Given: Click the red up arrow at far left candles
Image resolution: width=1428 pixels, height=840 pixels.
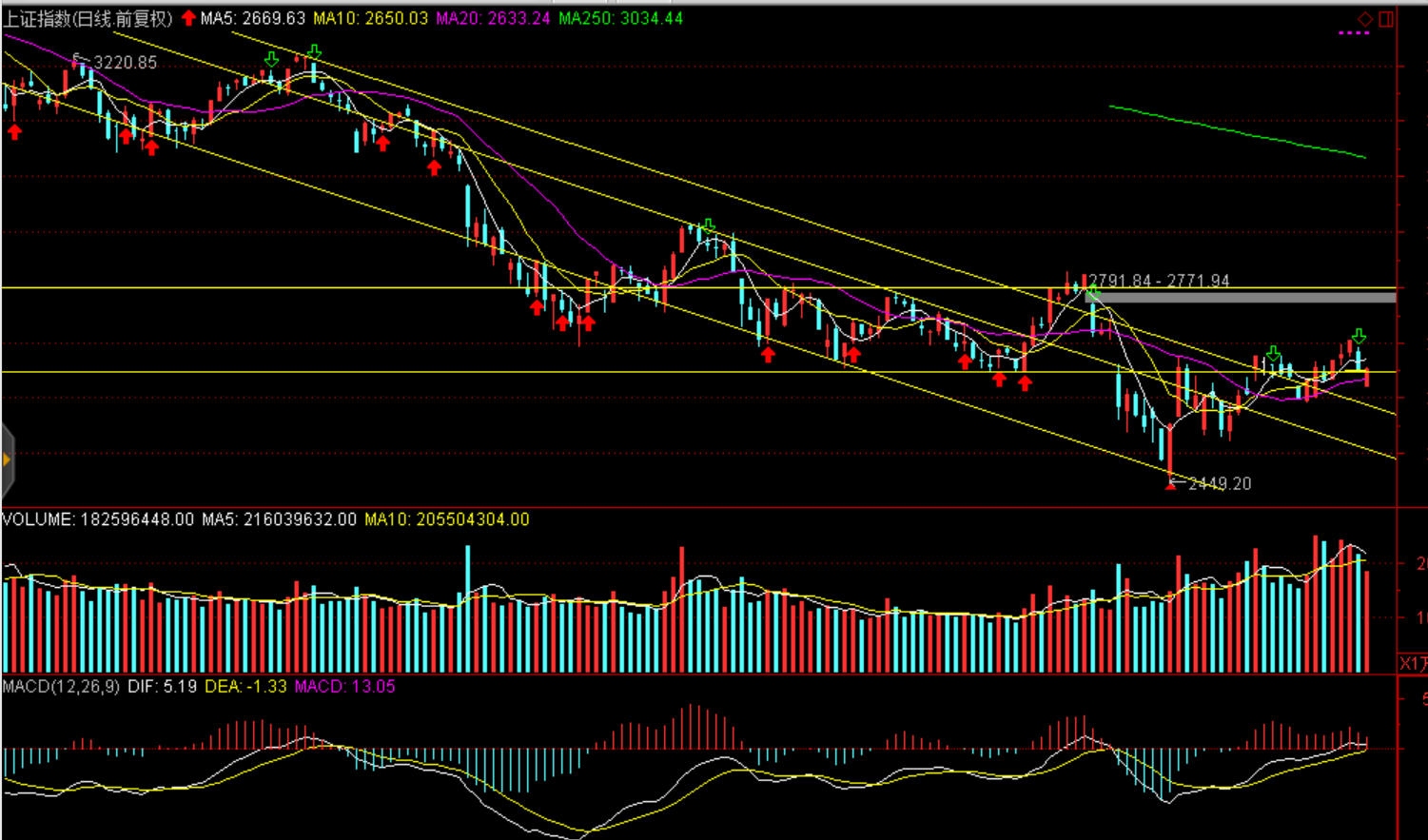Looking at the screenshot, I should (14, 131).
